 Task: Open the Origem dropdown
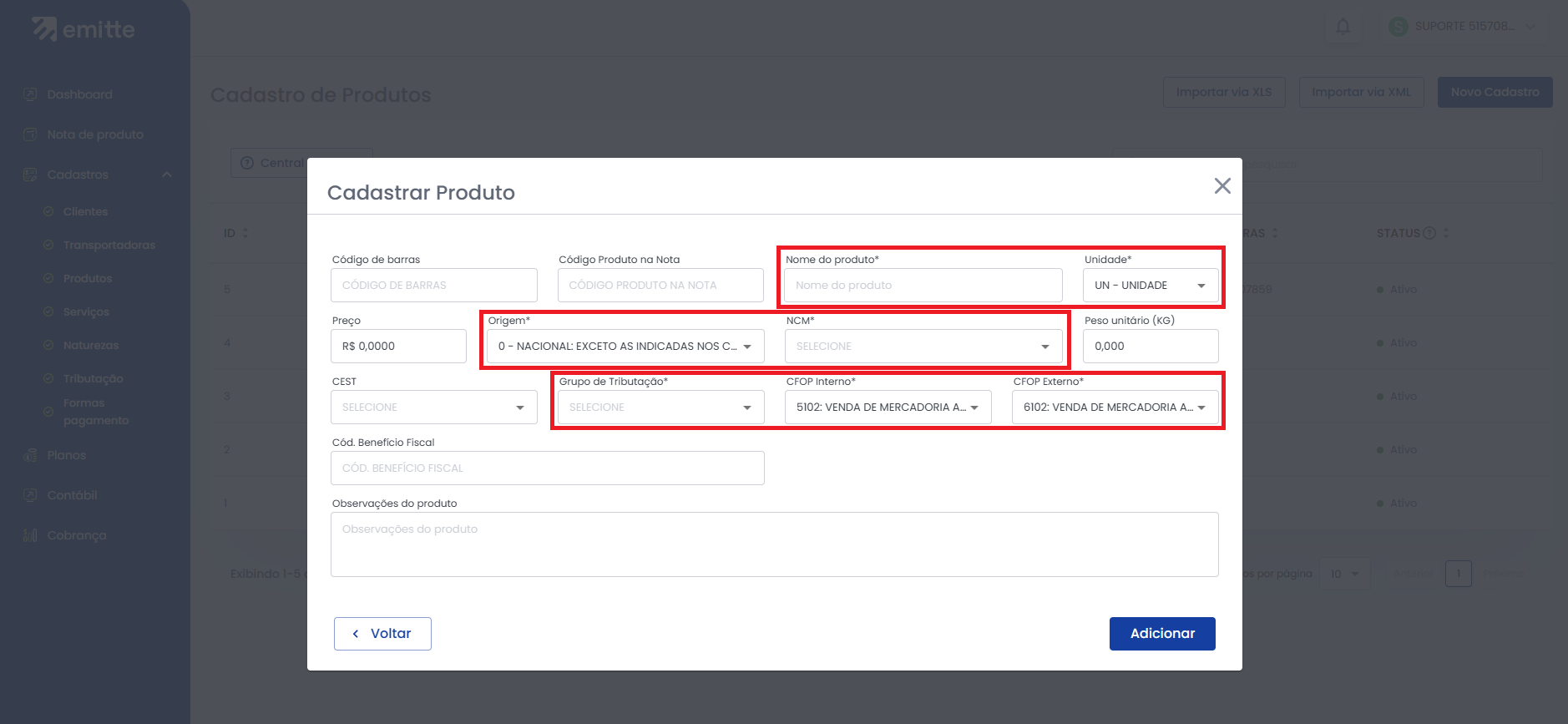[x=625, y=347]
